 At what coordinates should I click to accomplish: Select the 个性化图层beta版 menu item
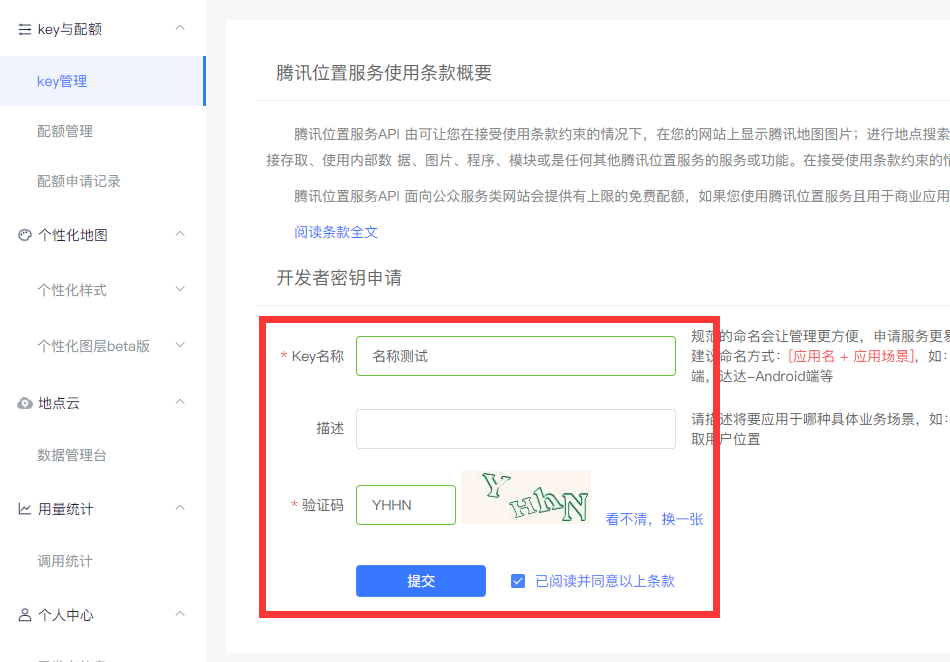point(93,346)
